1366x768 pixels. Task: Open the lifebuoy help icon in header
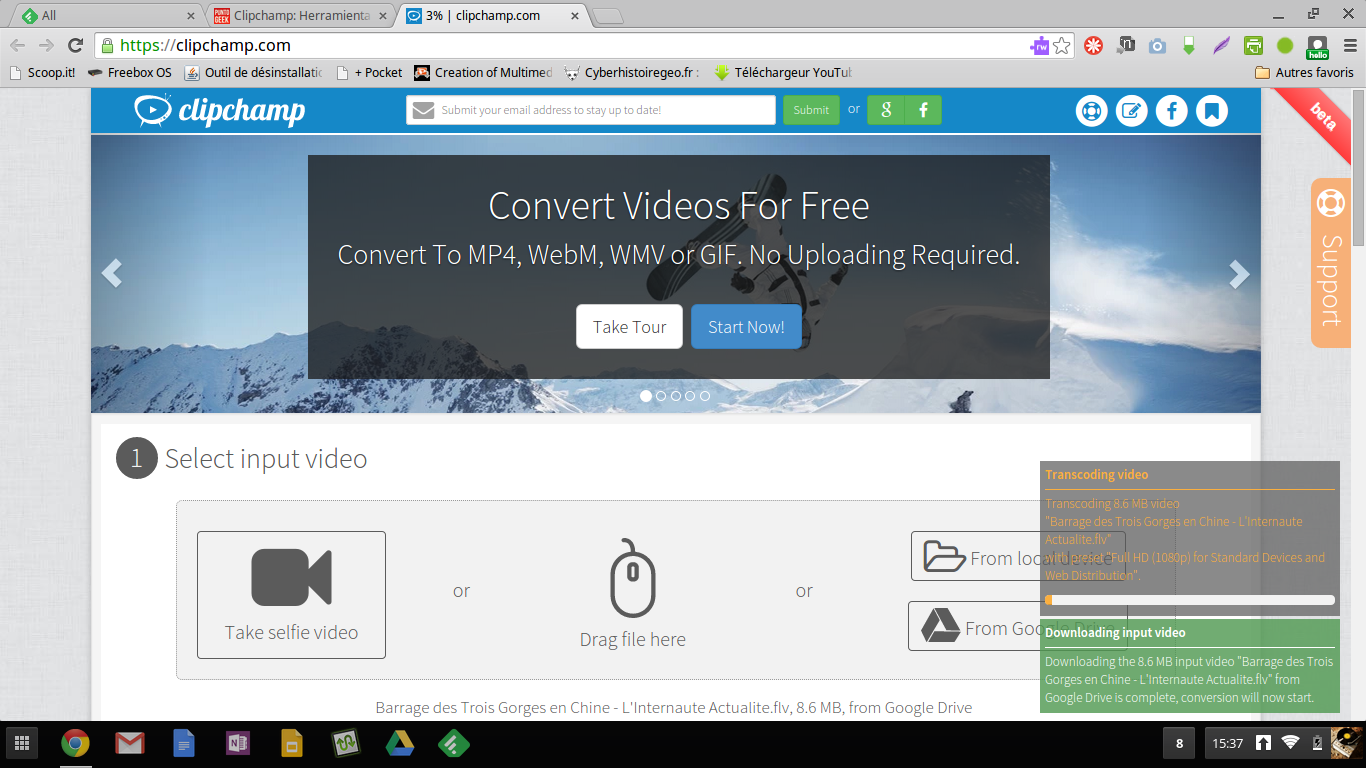coord(1091,111)
